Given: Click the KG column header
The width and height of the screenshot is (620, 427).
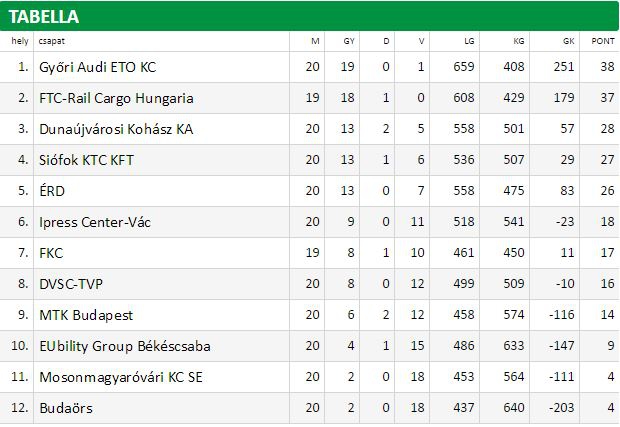Looking at the screenshot, I should point(519,41).
